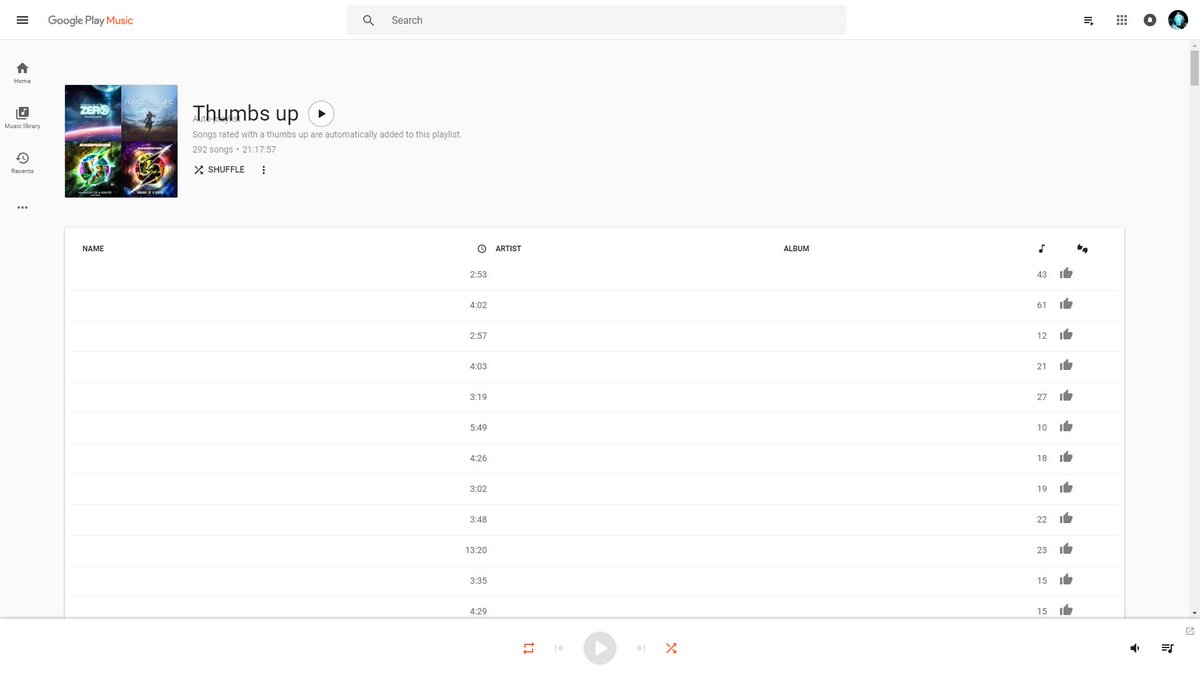Viewport: 1200px width, 675px height.
Task: Click the Google Play Music logo
Action: pyautogui.click(x=90, y=20)
